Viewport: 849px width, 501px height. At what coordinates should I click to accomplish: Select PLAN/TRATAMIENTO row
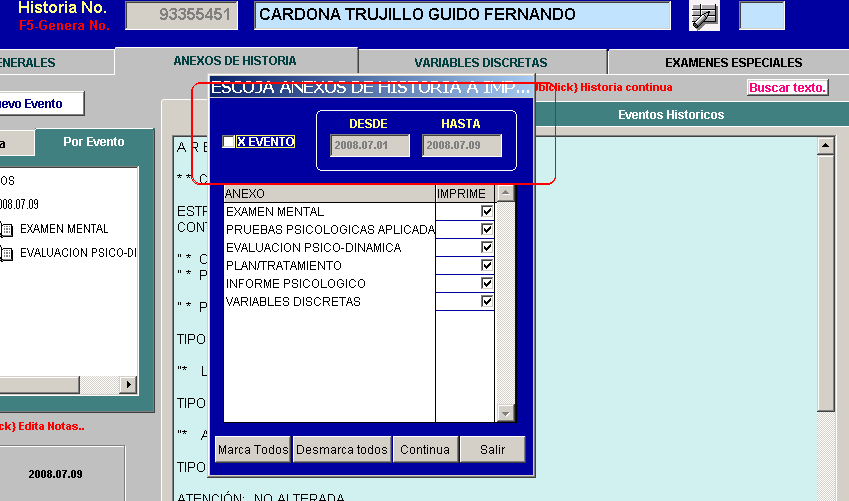click(329, 265)
